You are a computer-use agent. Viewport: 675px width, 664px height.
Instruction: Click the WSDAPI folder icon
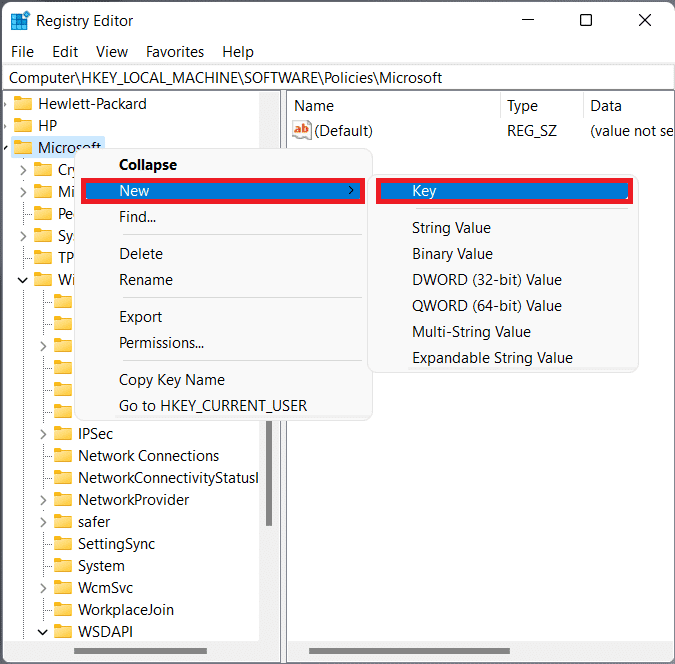(63, 632)
